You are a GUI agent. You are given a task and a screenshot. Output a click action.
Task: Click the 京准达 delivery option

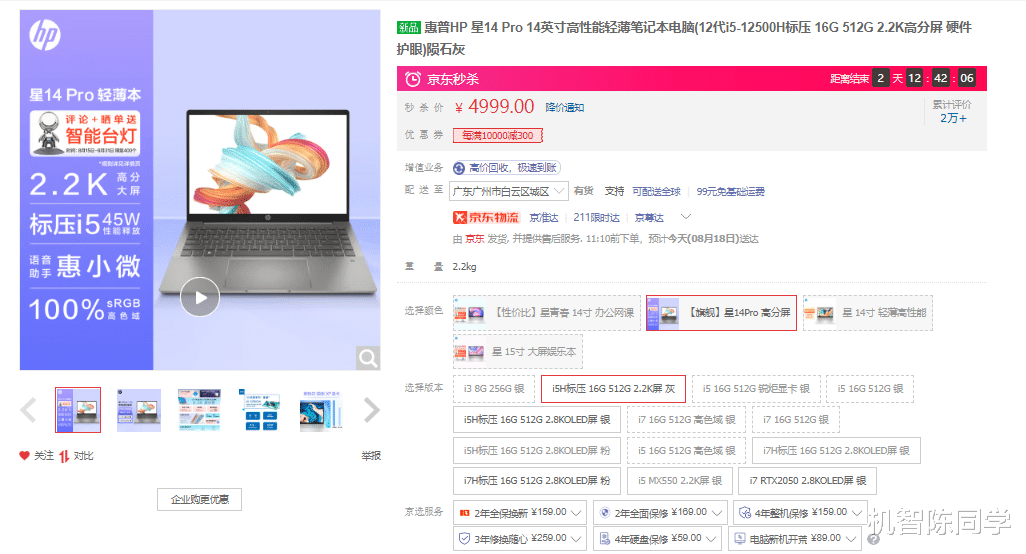[x=544, y=217]
